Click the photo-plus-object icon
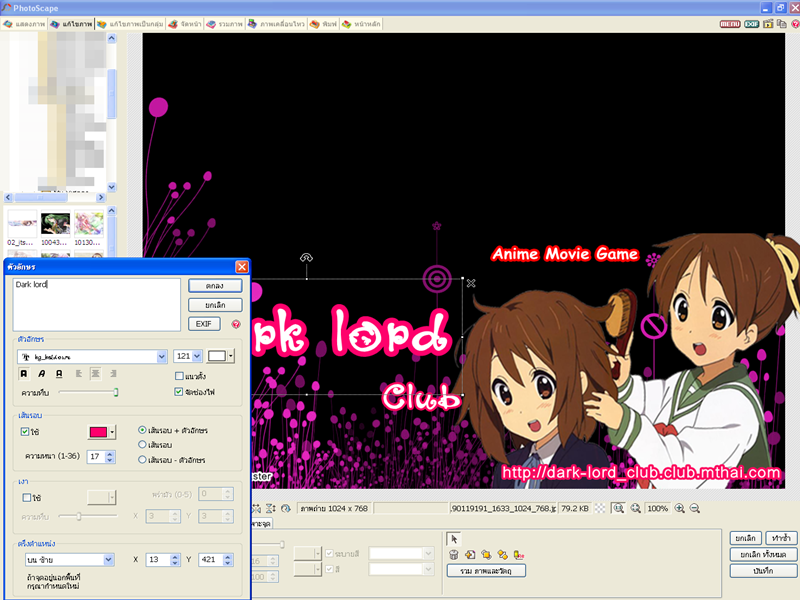Viewport: 800px width, 600px height. pyautogui.click(x=470, y=555)
